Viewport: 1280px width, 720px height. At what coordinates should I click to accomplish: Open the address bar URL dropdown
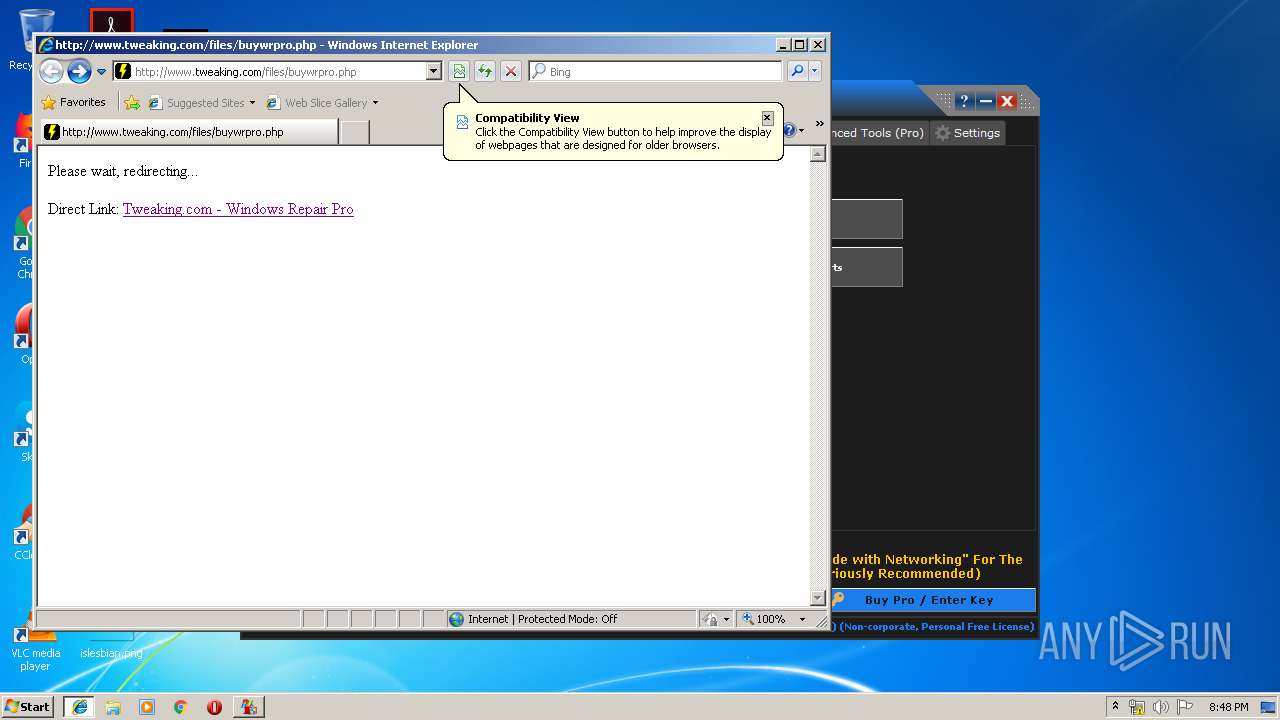pyautogui.click(x=433, y=71)
